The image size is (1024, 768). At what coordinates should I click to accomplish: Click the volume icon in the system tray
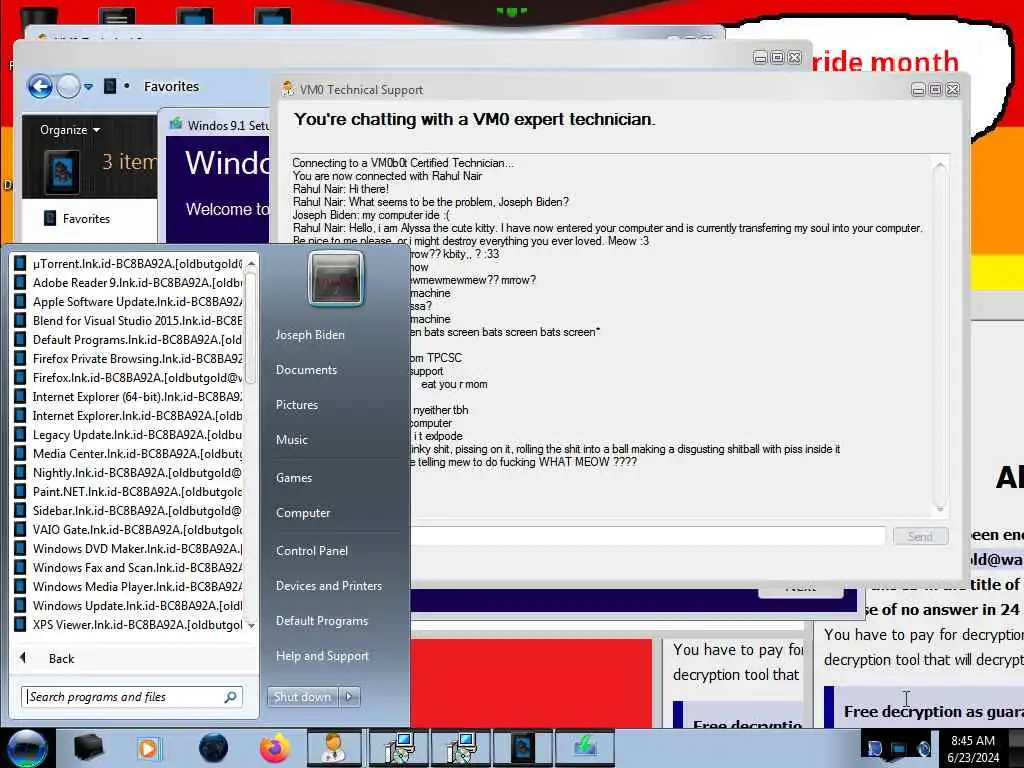click(x=924, y=748)
